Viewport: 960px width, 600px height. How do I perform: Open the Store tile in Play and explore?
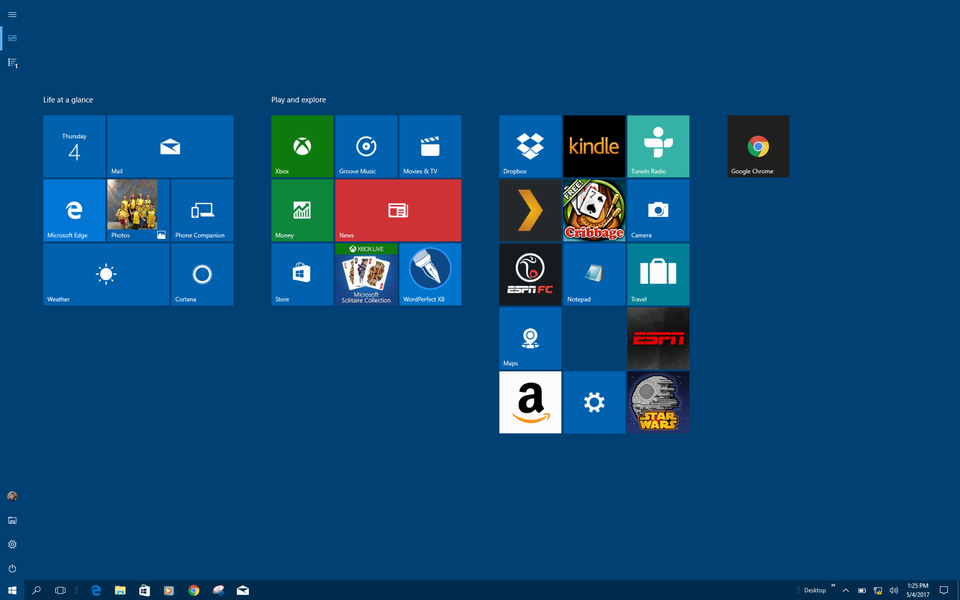tap(302, 274)
